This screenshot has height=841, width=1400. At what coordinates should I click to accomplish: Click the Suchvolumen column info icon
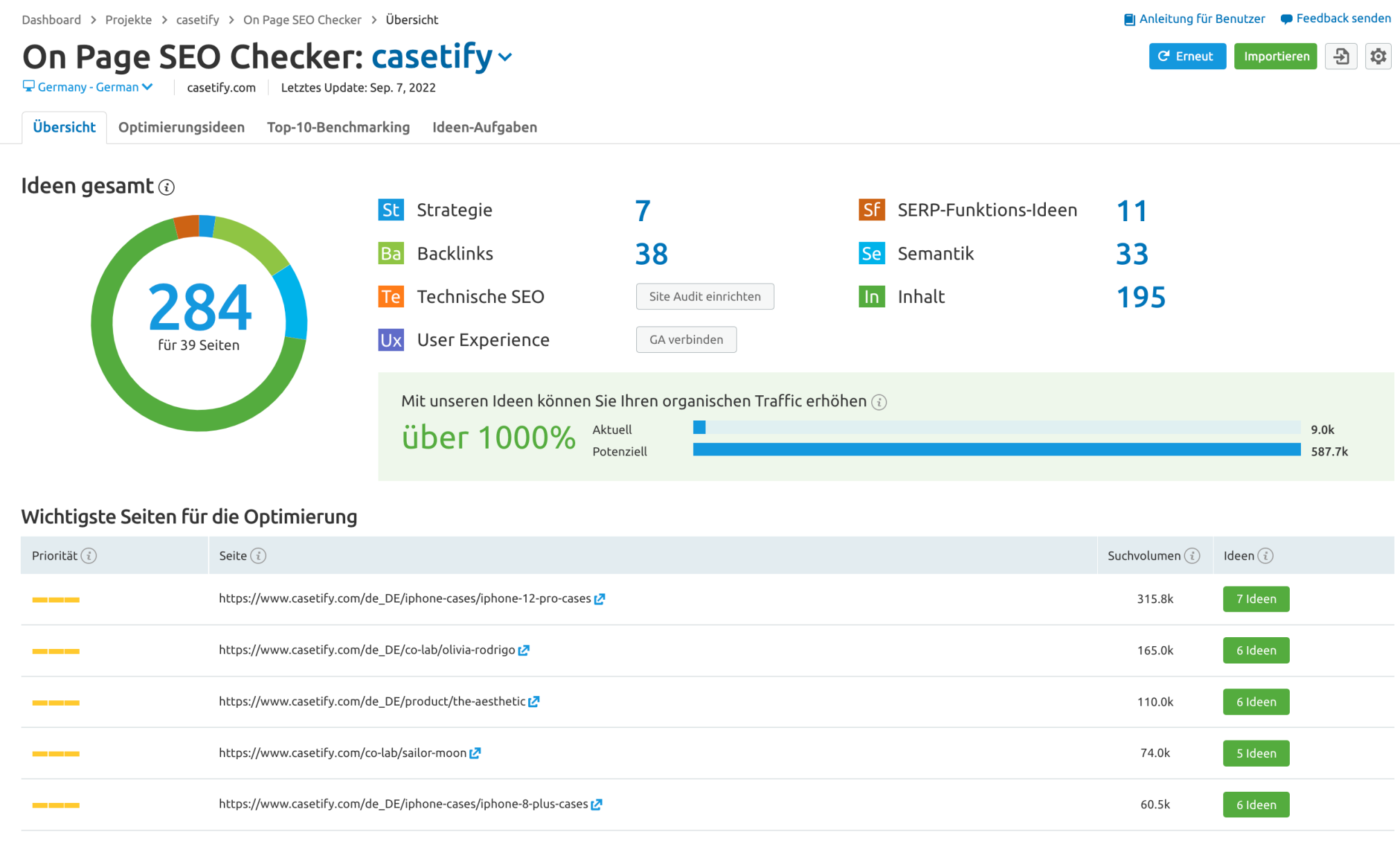[x=1192, y=555]
